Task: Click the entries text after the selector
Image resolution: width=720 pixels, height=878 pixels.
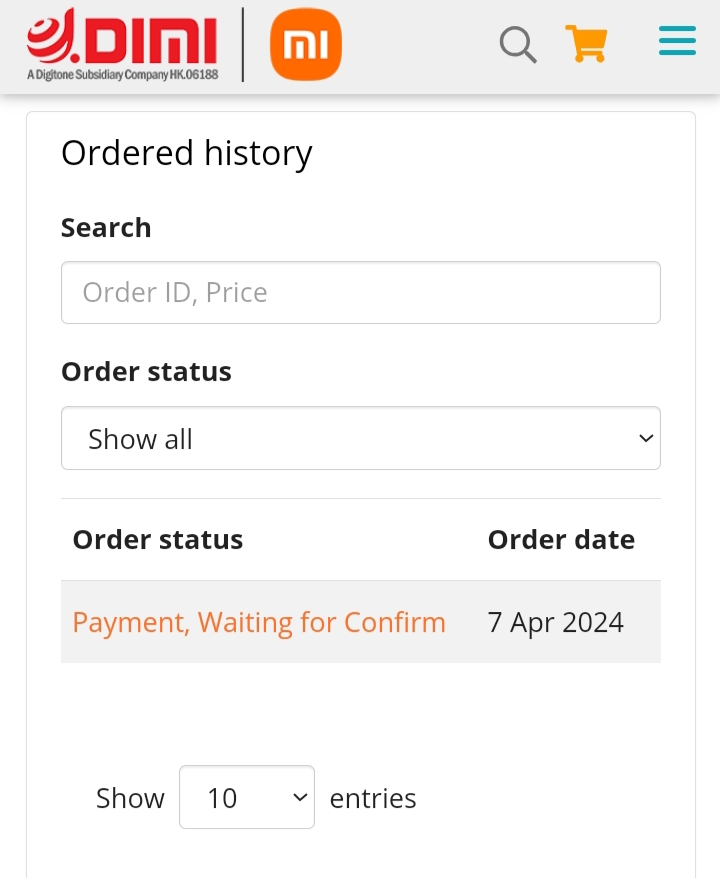Action: click(373, 798)
